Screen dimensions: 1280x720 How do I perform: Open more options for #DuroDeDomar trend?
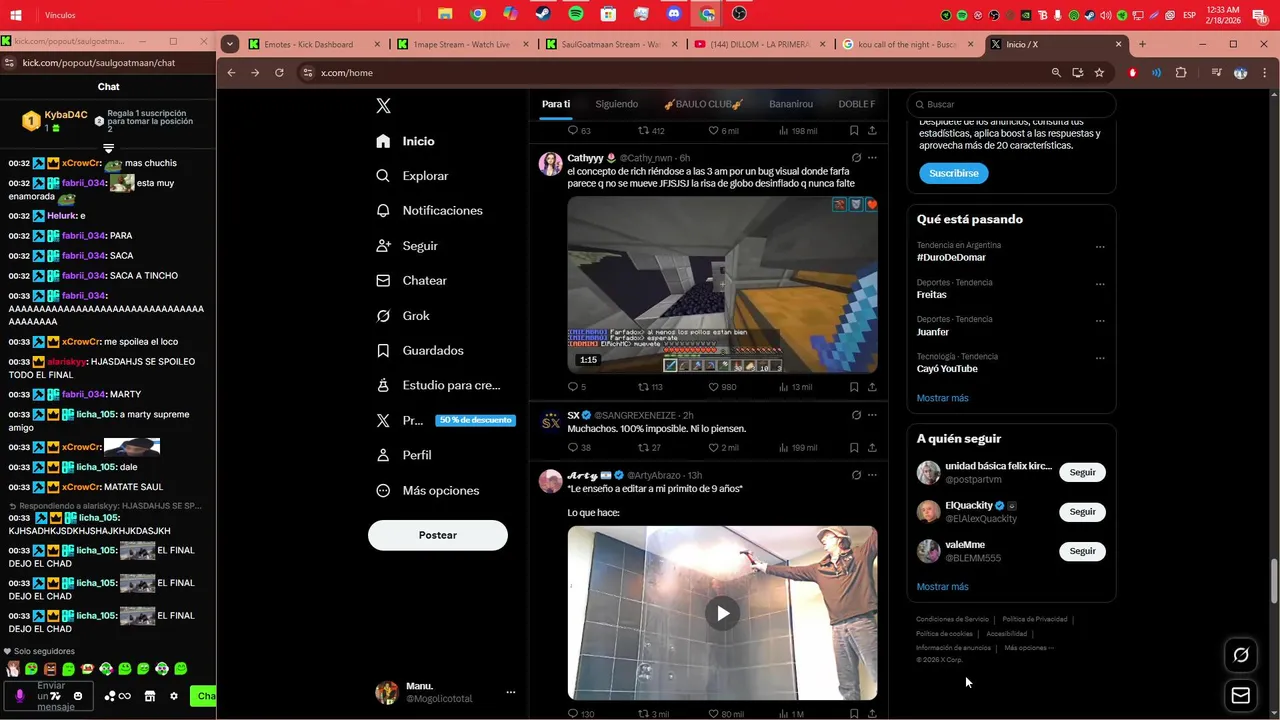[x=1100, y=246]
